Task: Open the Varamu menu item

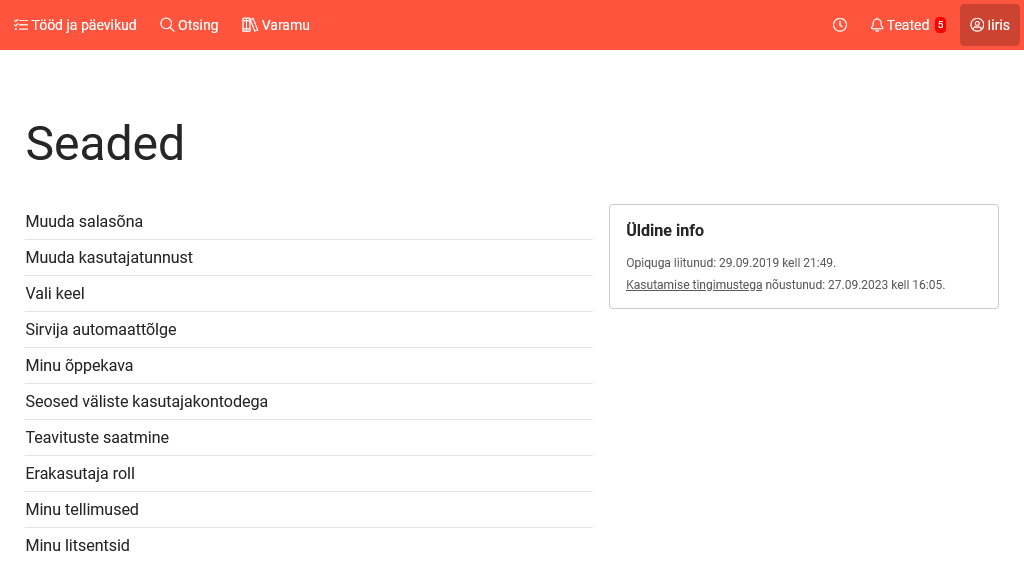Action: pyautogui.click(x=286, y=25)
